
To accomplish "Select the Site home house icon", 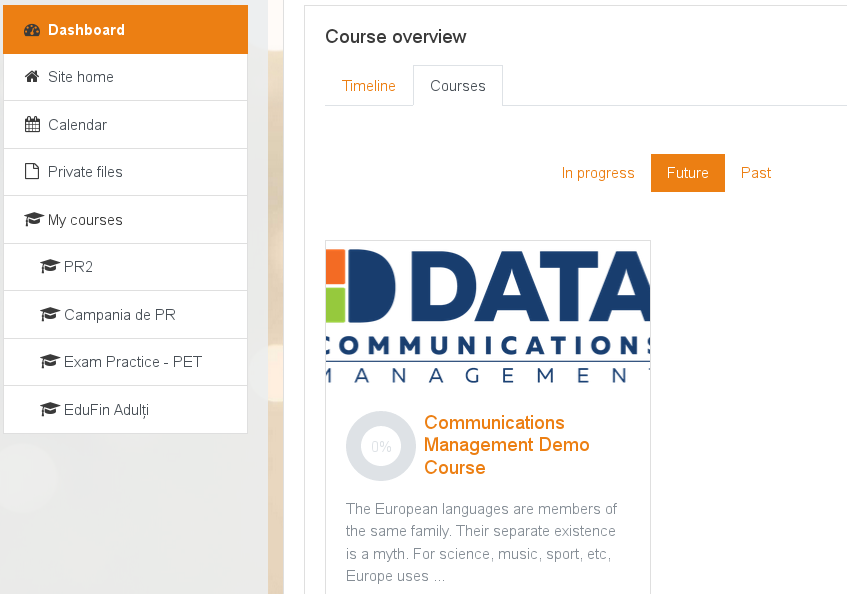I will pos(33,76).
